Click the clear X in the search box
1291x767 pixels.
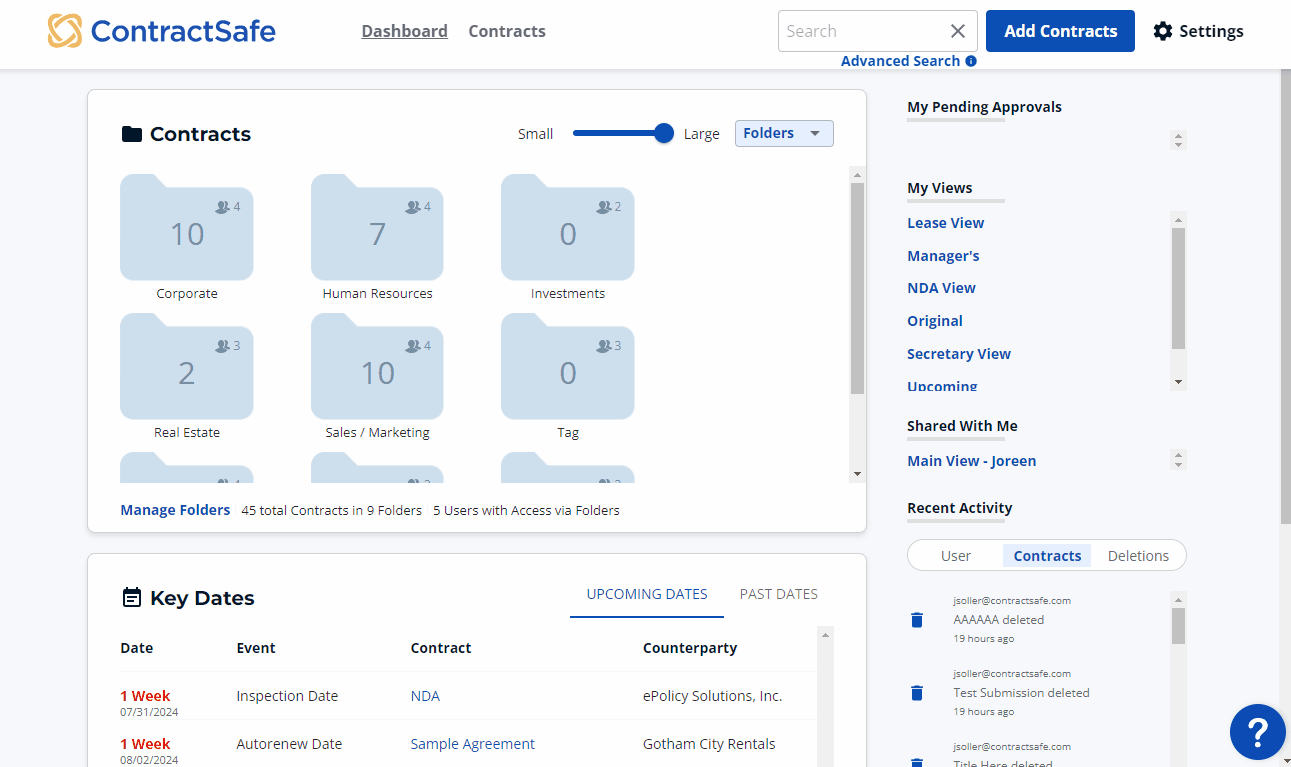[x=957, y=31]
